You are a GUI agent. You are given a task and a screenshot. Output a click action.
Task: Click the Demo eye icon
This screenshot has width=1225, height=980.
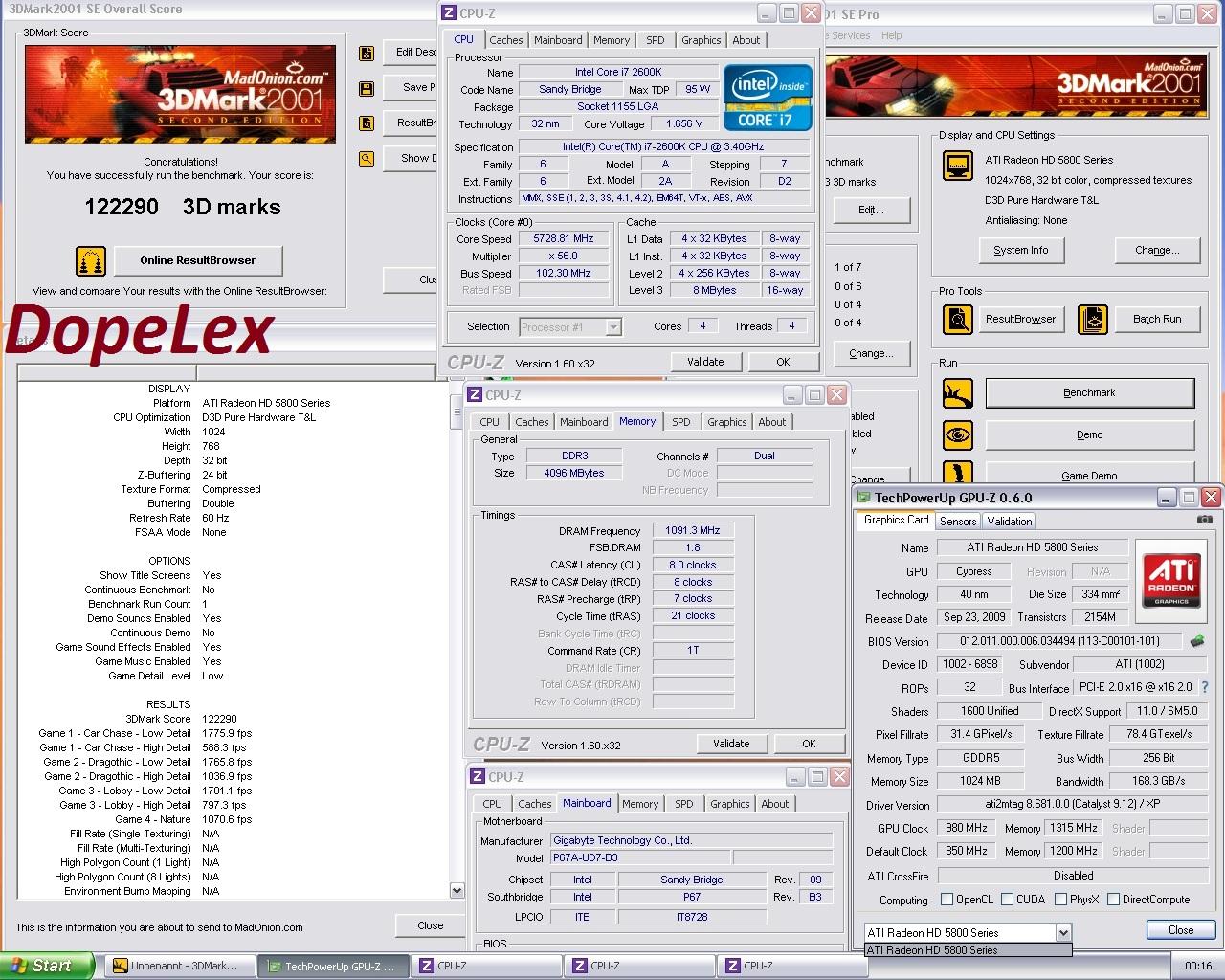click(958, 434)
